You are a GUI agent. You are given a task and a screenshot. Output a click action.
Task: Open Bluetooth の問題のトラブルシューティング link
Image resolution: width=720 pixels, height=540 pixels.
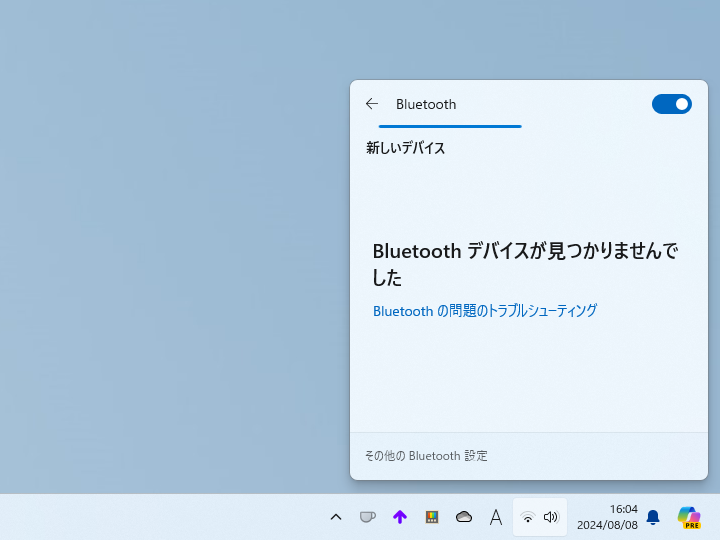(x=485, y=311)
